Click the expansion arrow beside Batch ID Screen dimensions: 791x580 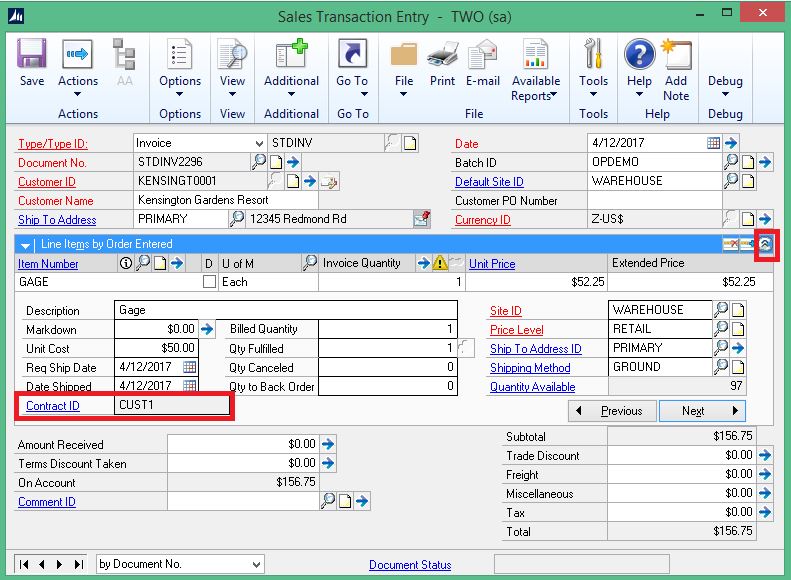[765, 162]
